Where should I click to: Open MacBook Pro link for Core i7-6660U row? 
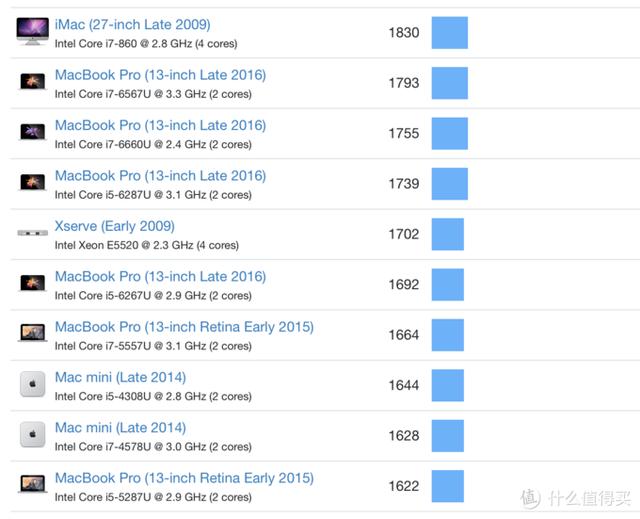click(160, 126)
